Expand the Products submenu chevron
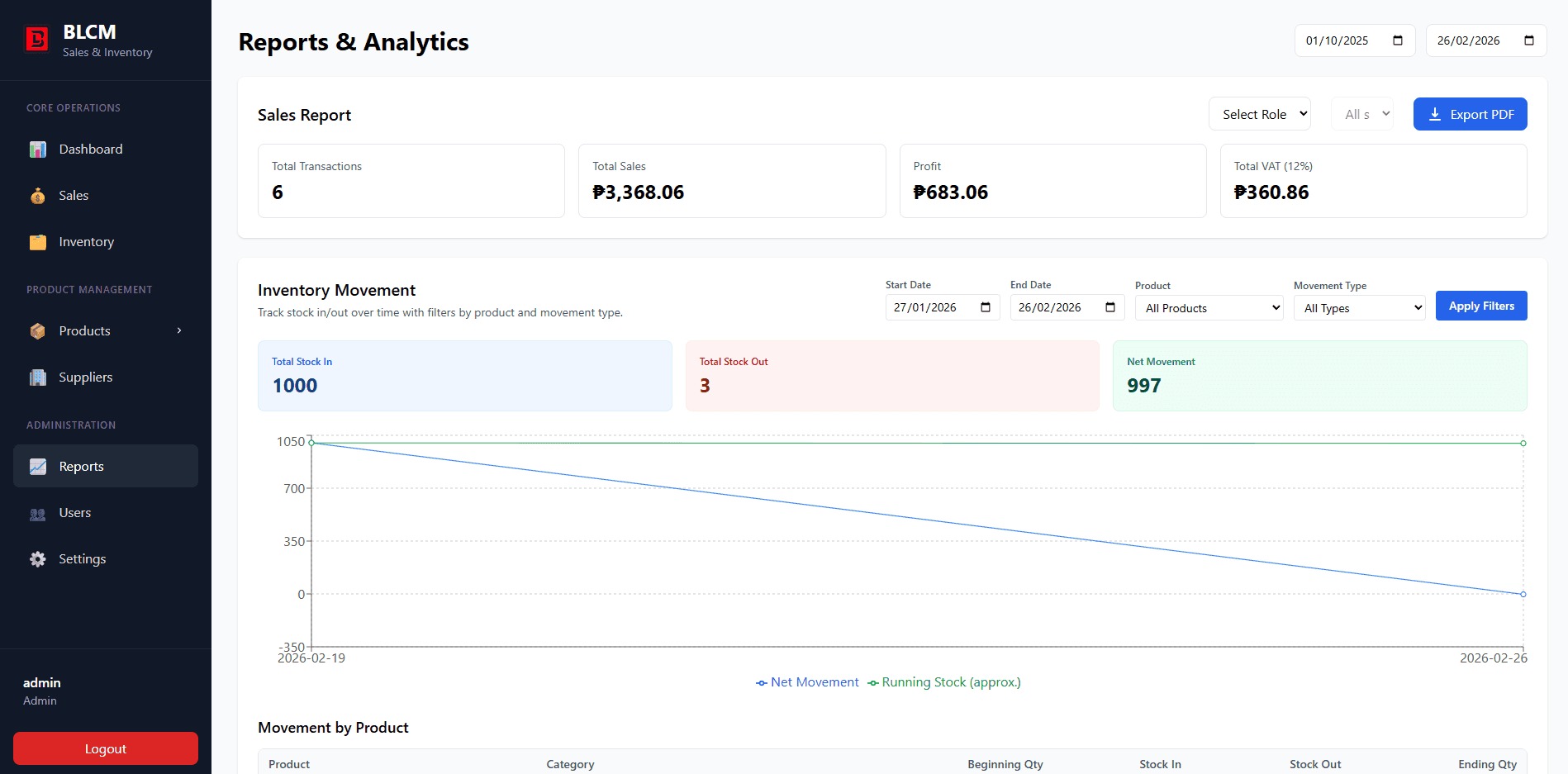The image size is (1568, 774). (179, 331)
